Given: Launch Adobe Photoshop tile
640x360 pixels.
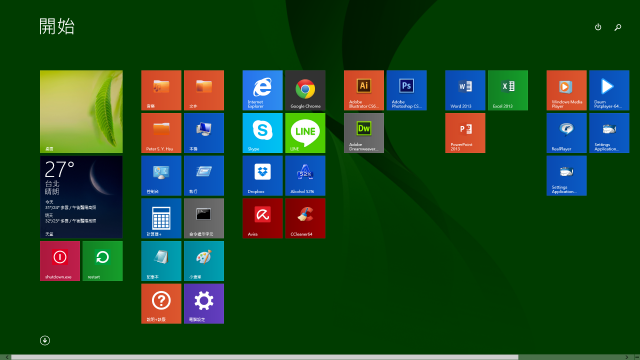Looking at the screenshot, I should pos(407,90).
